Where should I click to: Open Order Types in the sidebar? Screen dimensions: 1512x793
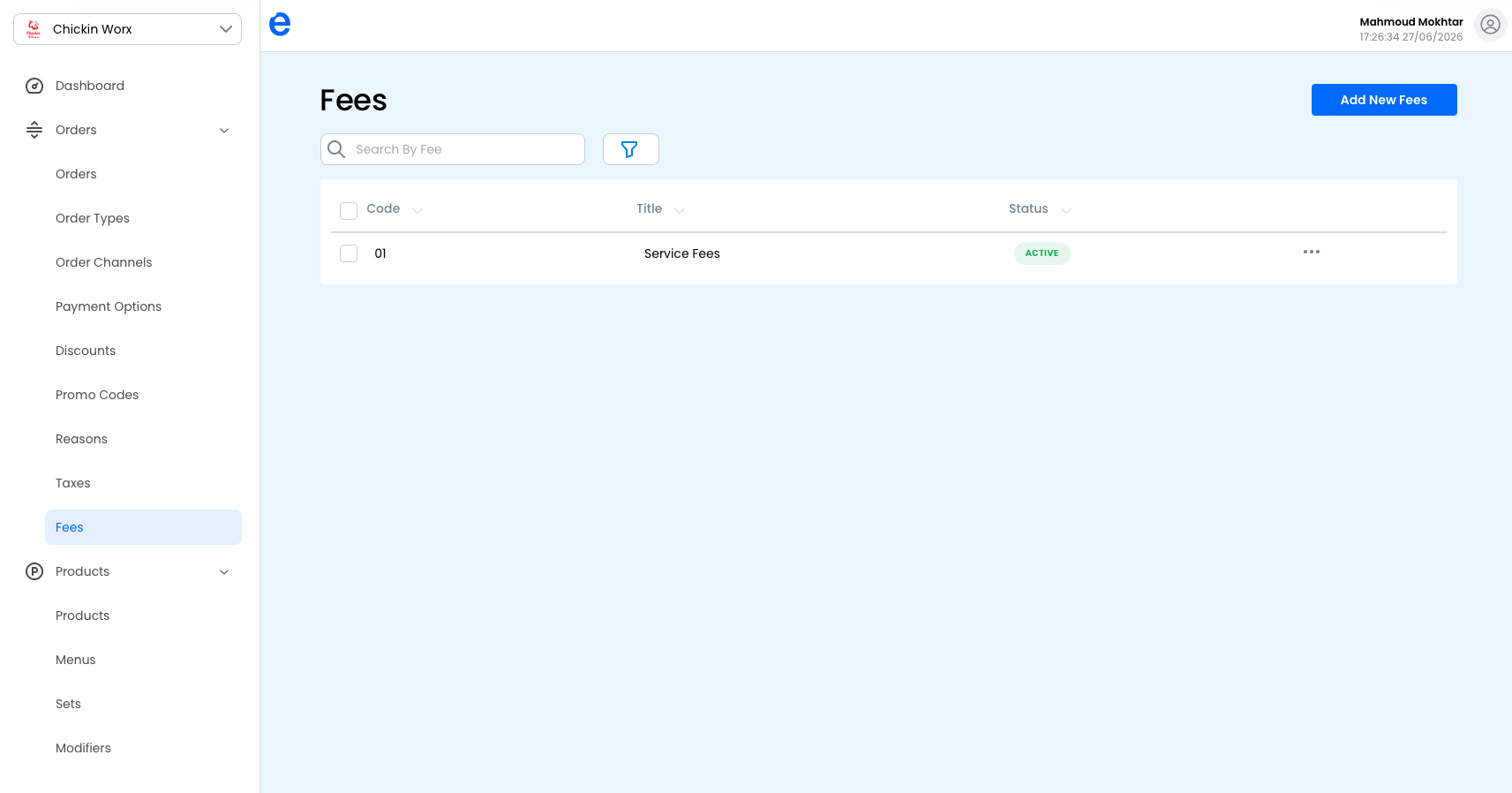pyautogui.click(x=93, y=218)
